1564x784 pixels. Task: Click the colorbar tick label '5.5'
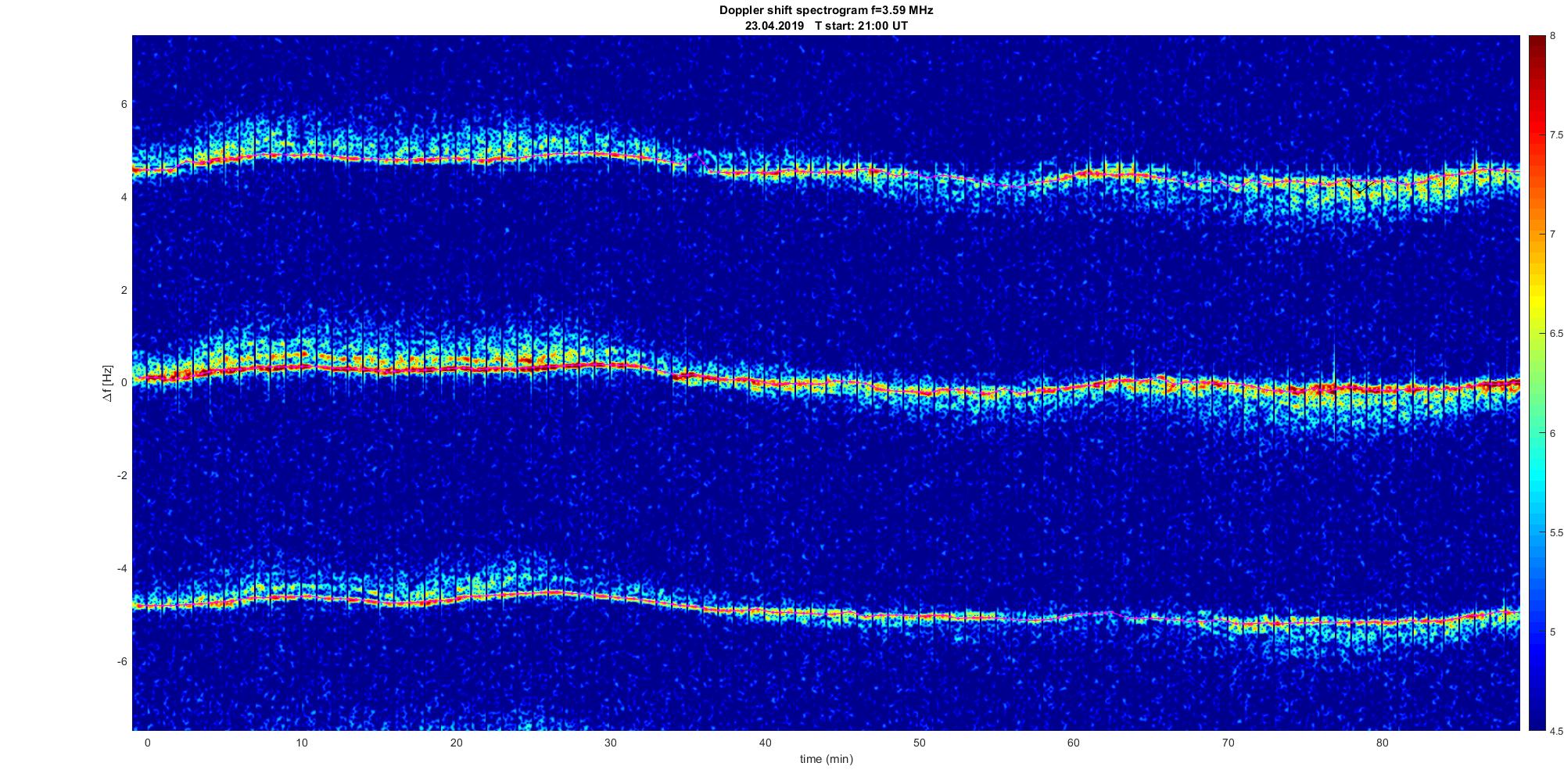click(1555, 533)
